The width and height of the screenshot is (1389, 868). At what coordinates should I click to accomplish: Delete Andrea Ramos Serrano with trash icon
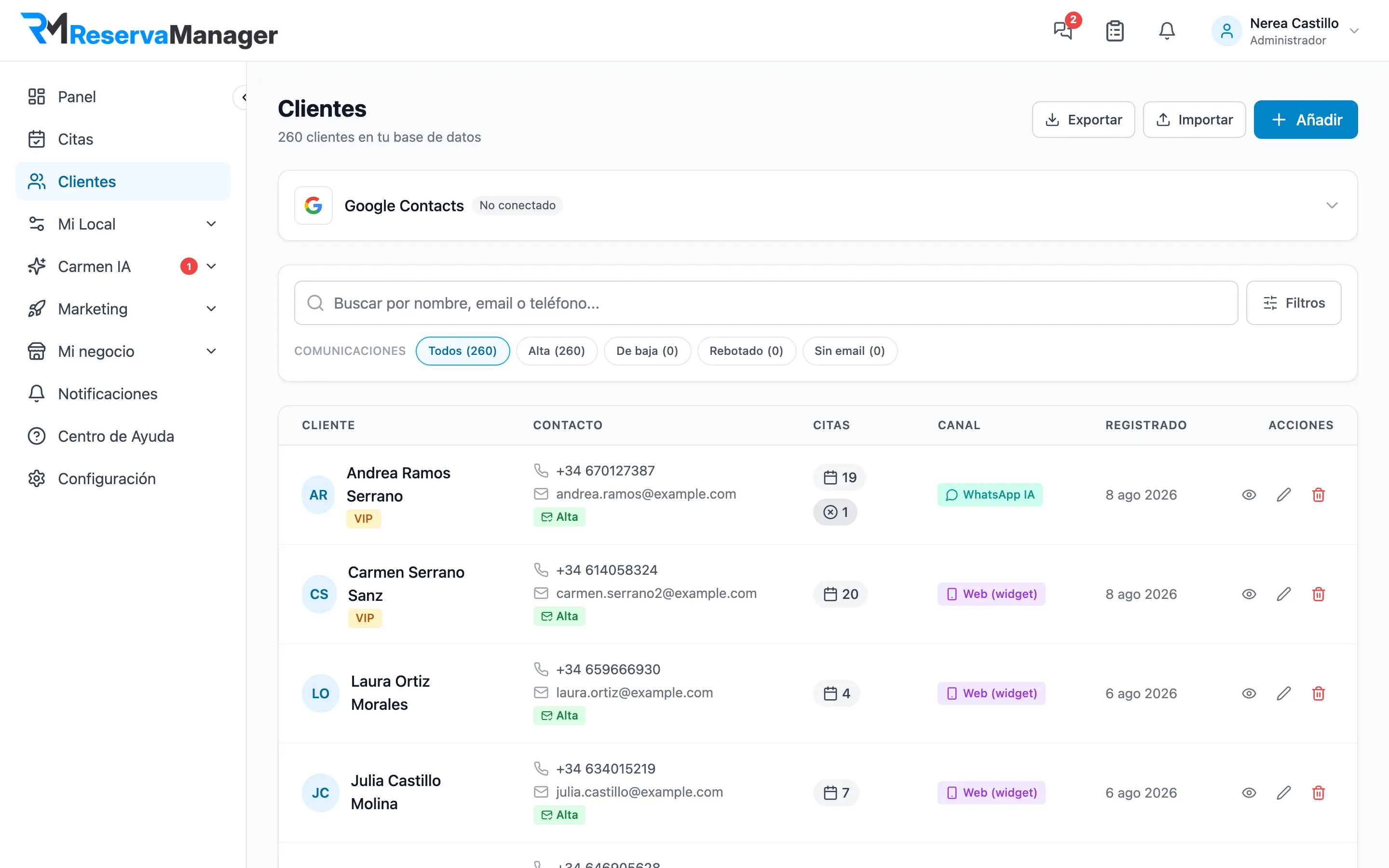point(1319,494)
